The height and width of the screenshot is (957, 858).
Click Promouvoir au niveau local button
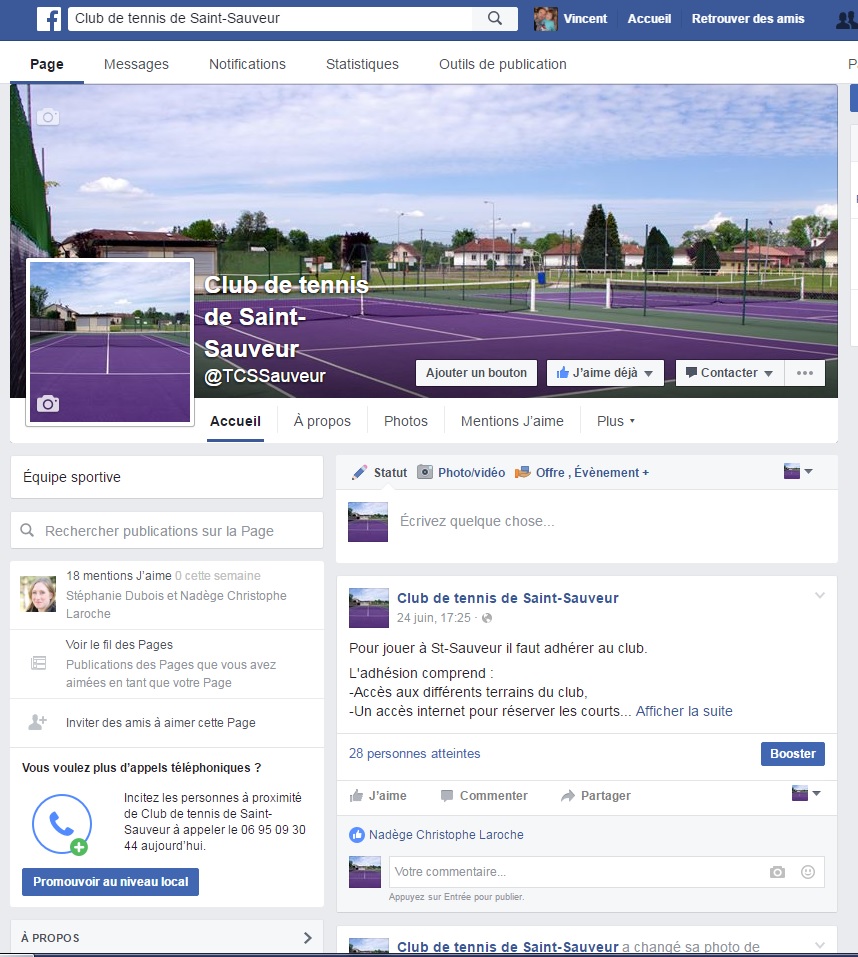coord(110,882)
